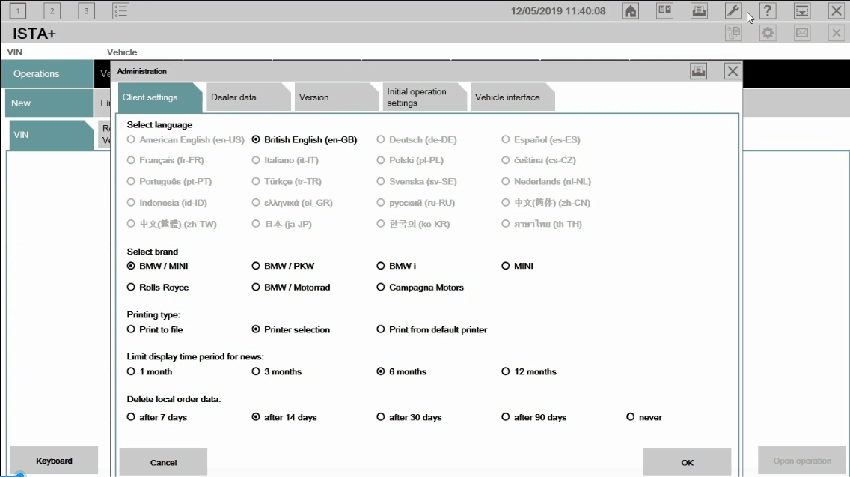Choose BMW / MINI brand
The width and height of the screenshot is (850, 477).
click(x=158, y=266)
